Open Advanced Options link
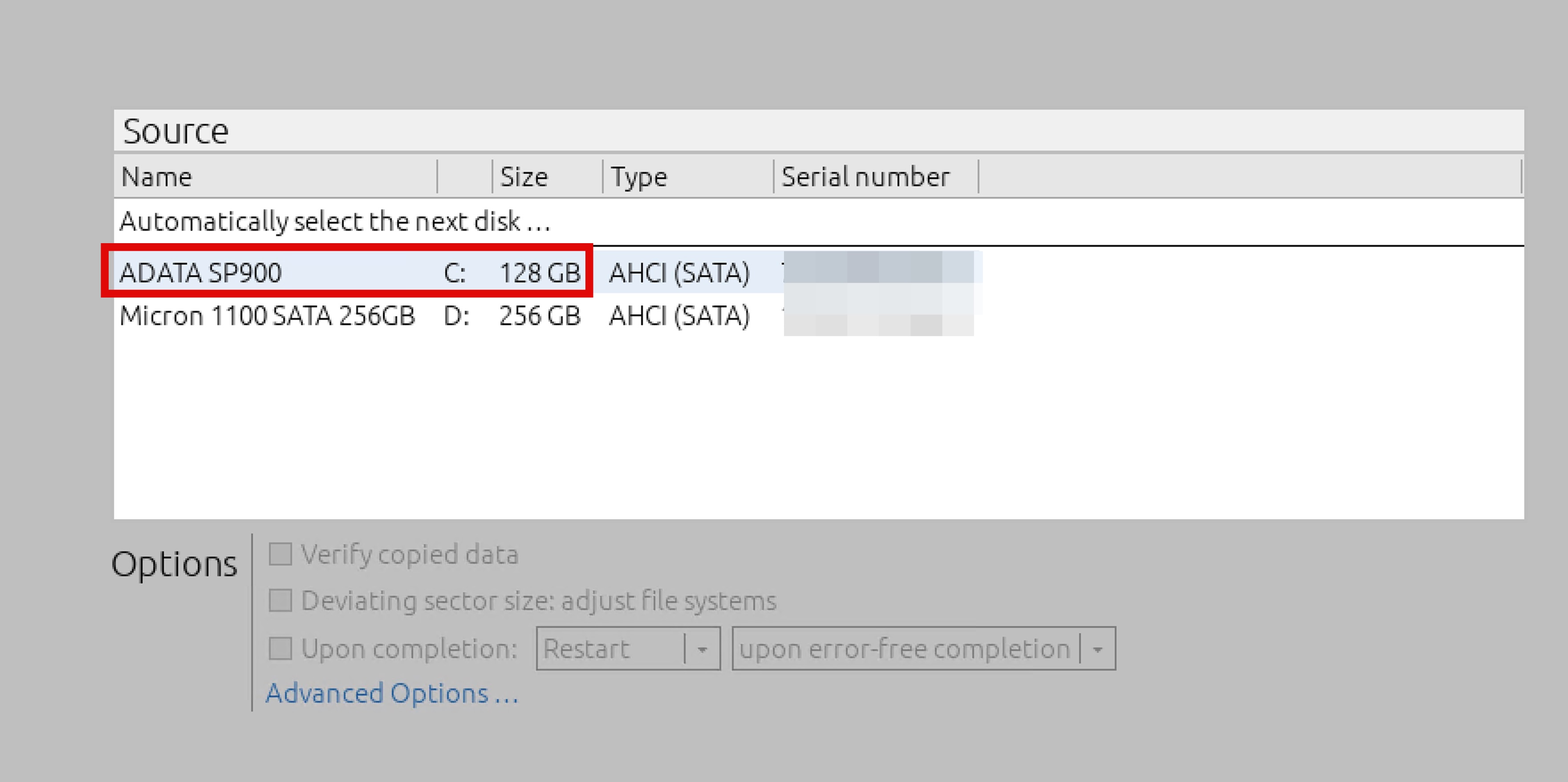 coord(392,693)
